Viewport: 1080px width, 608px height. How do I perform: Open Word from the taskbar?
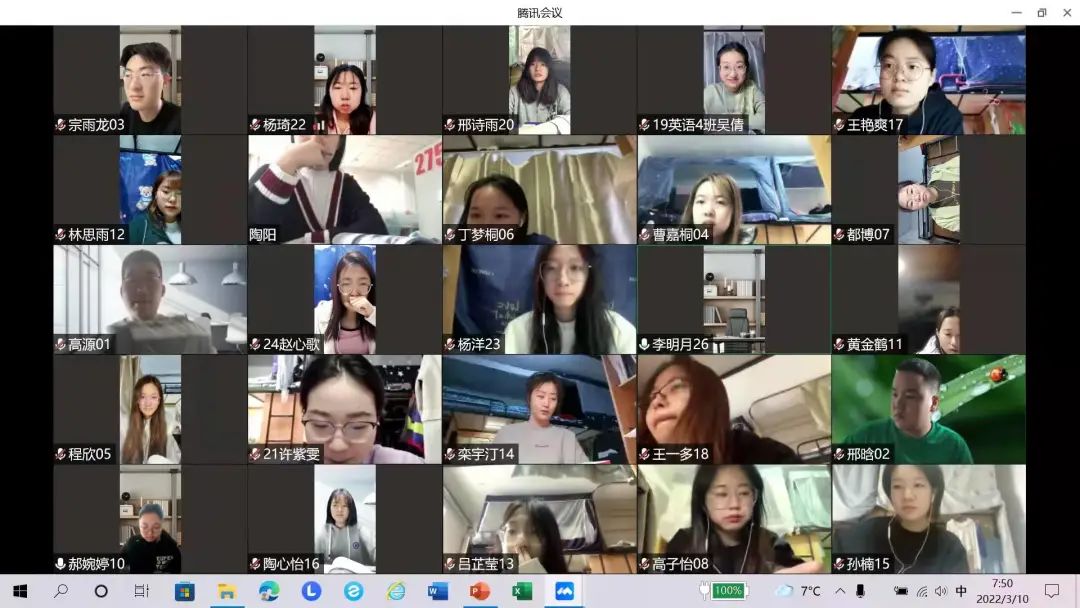click(x=438, y=591)
